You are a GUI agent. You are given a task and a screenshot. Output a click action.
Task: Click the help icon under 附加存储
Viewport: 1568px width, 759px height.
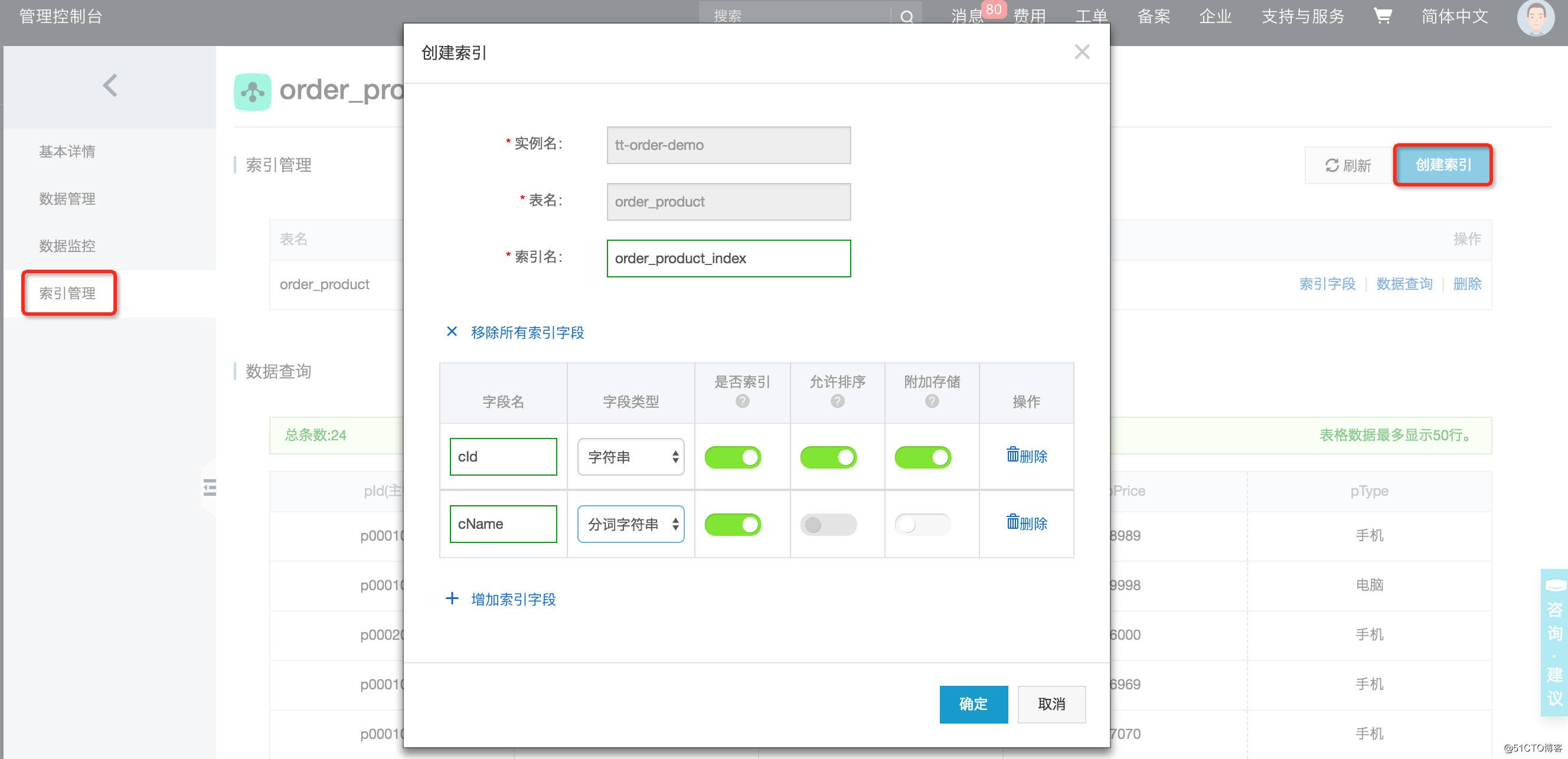[932, 401]
